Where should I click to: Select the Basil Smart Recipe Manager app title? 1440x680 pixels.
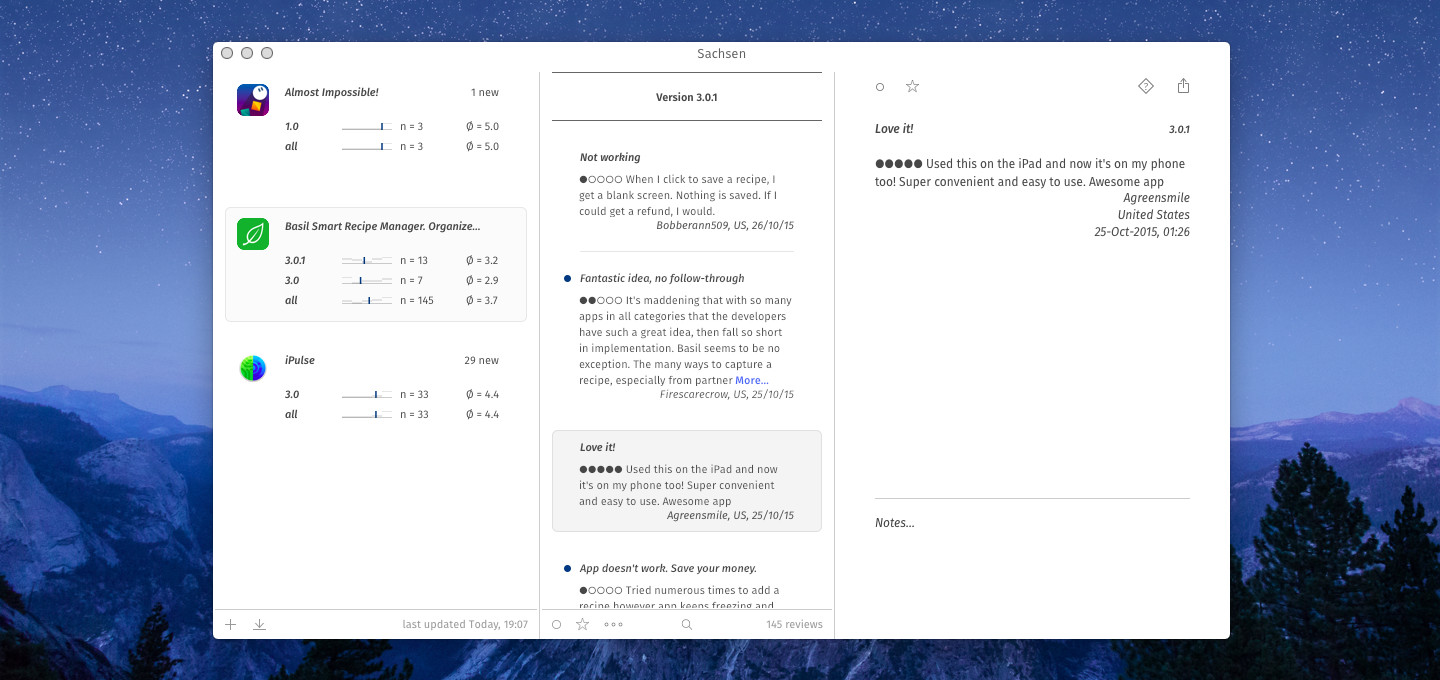point(382,226)
